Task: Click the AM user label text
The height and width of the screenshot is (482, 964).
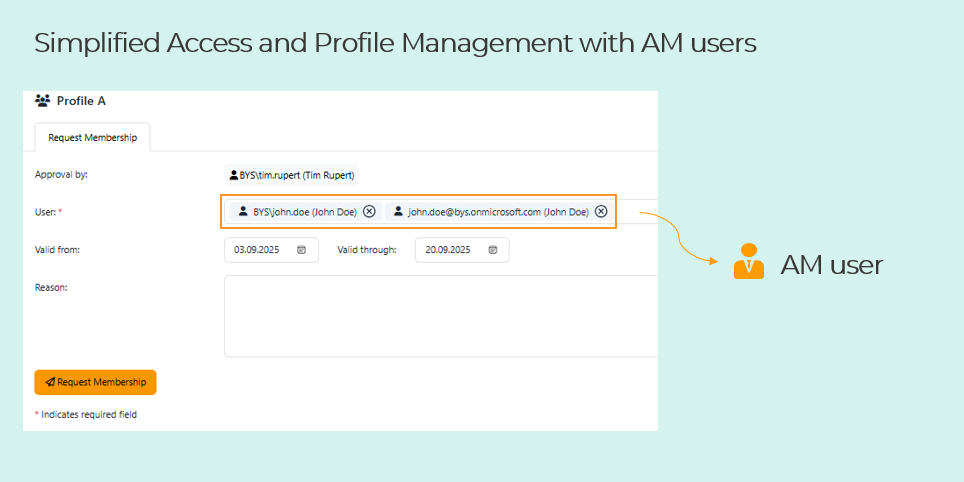Action: pos(831,265)
